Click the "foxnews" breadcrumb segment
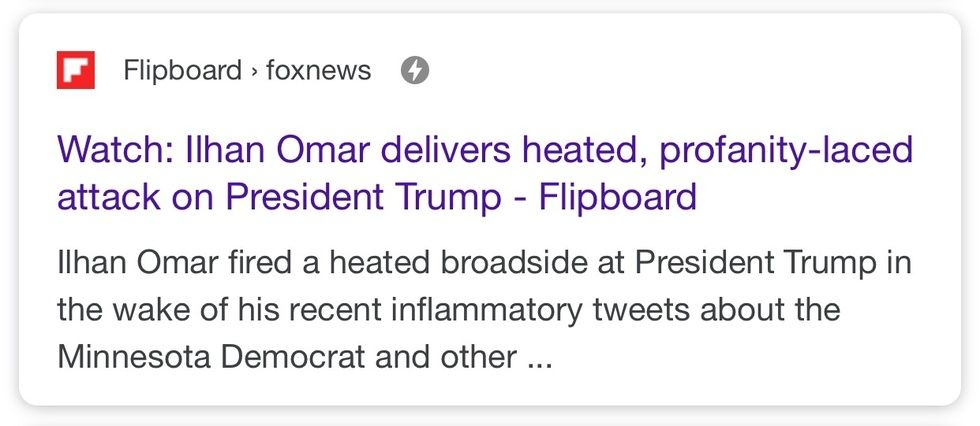The width and height of the screenshot is (980, 426). point(319,70)
